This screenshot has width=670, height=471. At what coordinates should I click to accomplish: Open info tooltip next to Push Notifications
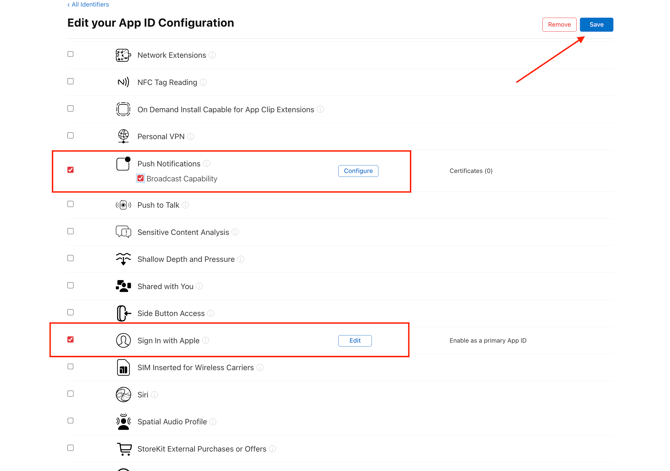point(207,164)
